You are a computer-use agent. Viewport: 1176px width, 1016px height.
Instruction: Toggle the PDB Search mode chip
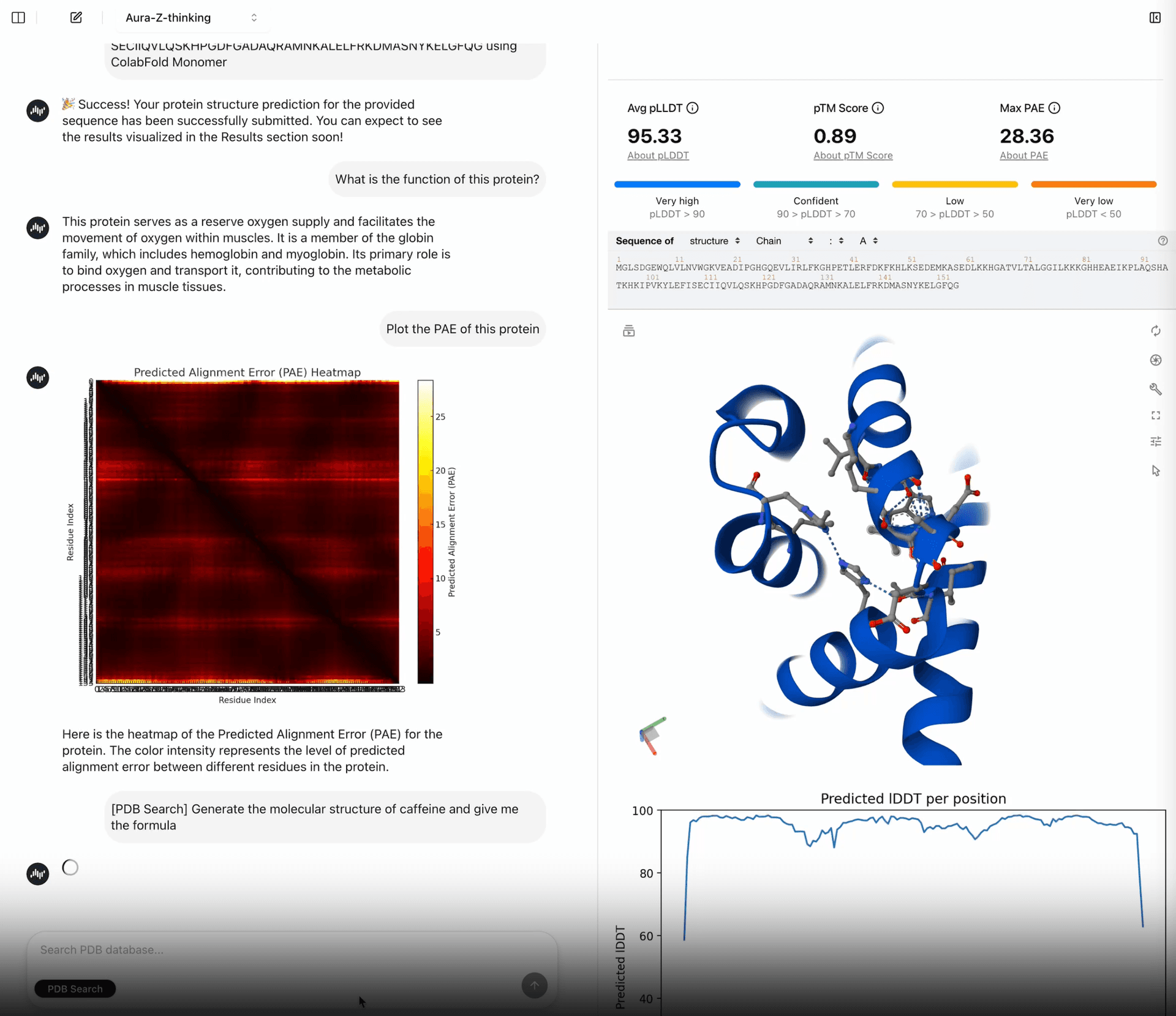75,988
